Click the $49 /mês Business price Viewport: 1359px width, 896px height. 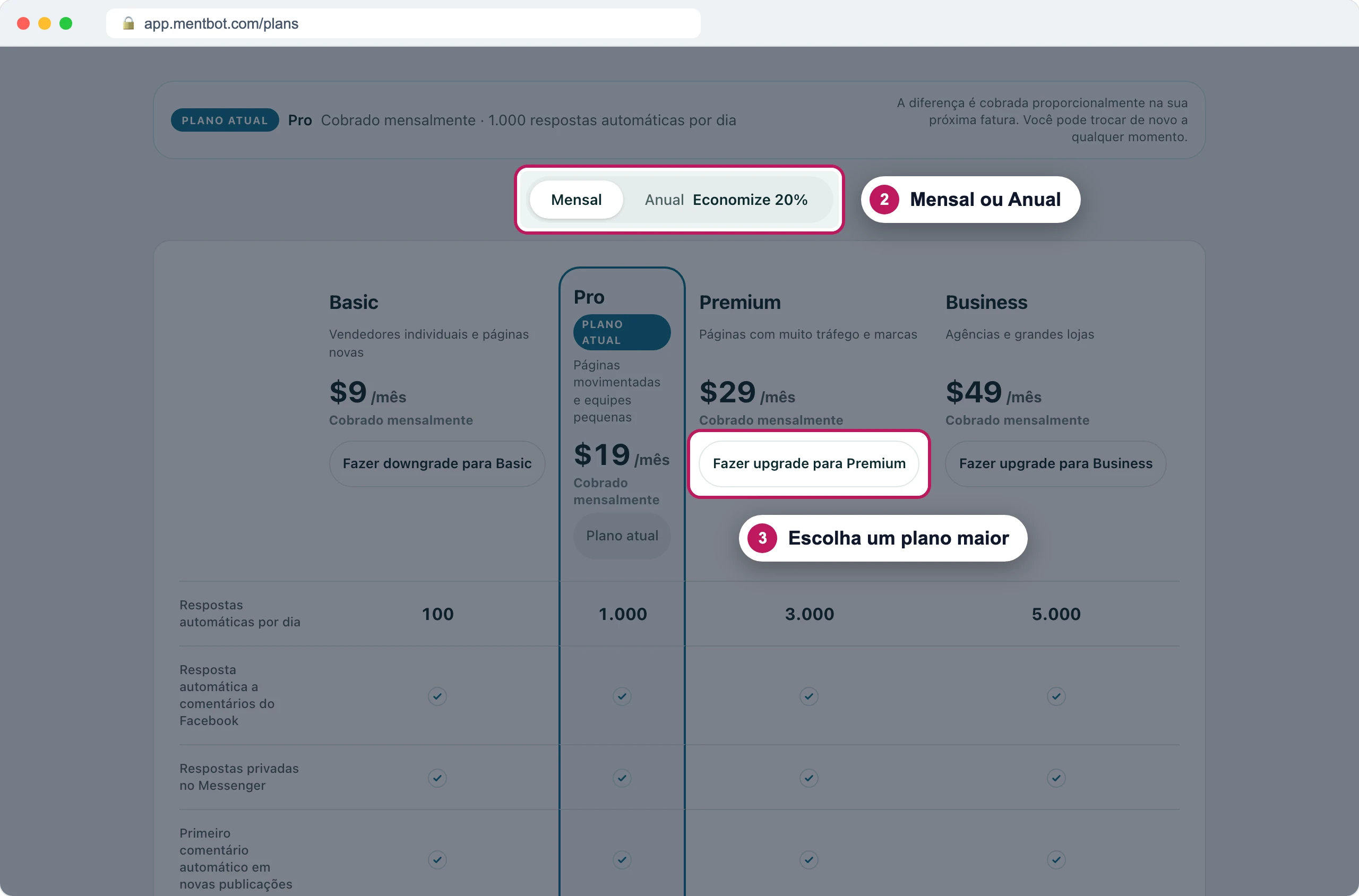click(x=993, y=393)
